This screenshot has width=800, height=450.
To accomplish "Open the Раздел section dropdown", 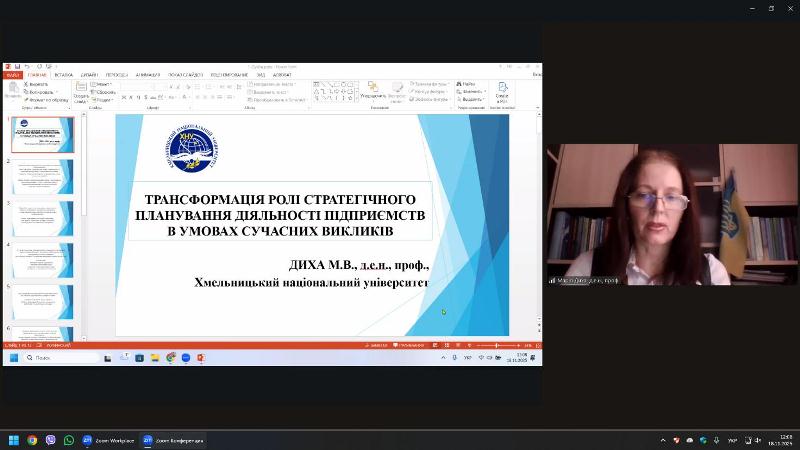I will click(x=103, y=100).
